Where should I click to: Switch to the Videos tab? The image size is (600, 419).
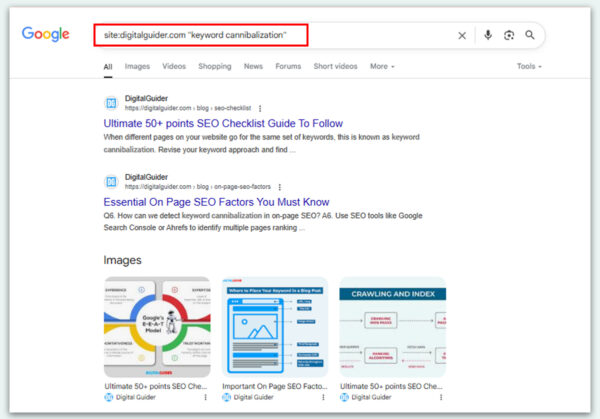(174, 66)
